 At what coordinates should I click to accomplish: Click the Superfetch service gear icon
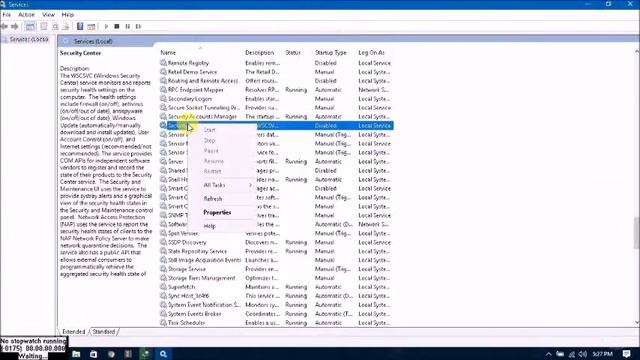163,287
